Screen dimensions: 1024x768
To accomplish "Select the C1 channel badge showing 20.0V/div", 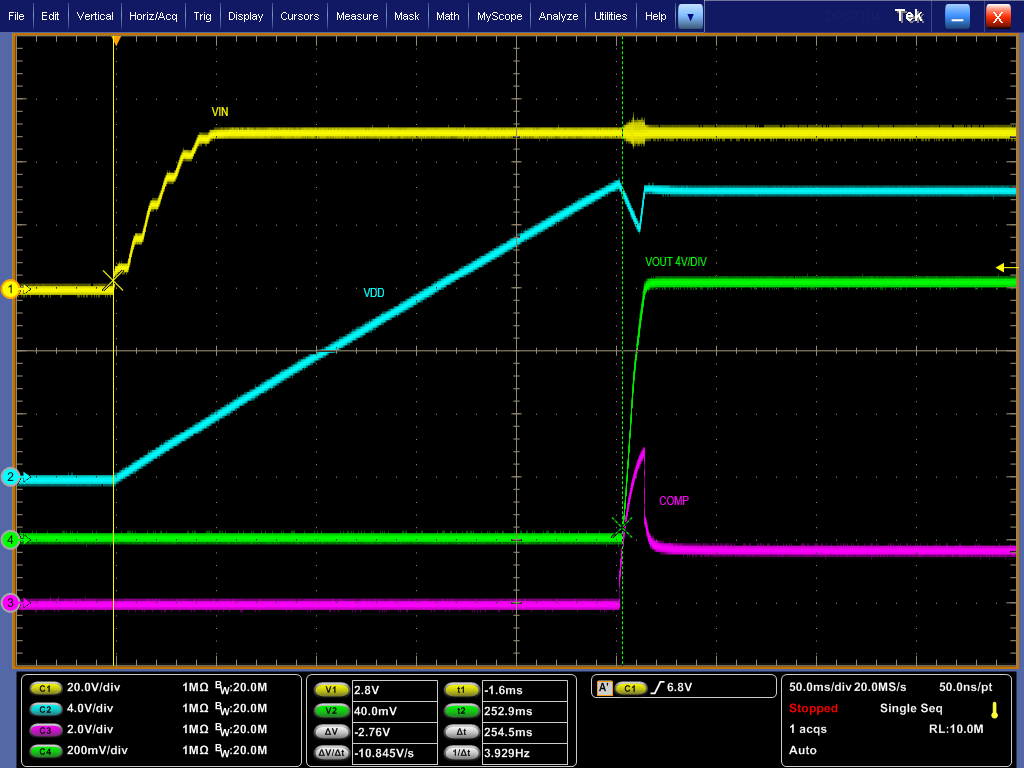I will tap(46, 688).
